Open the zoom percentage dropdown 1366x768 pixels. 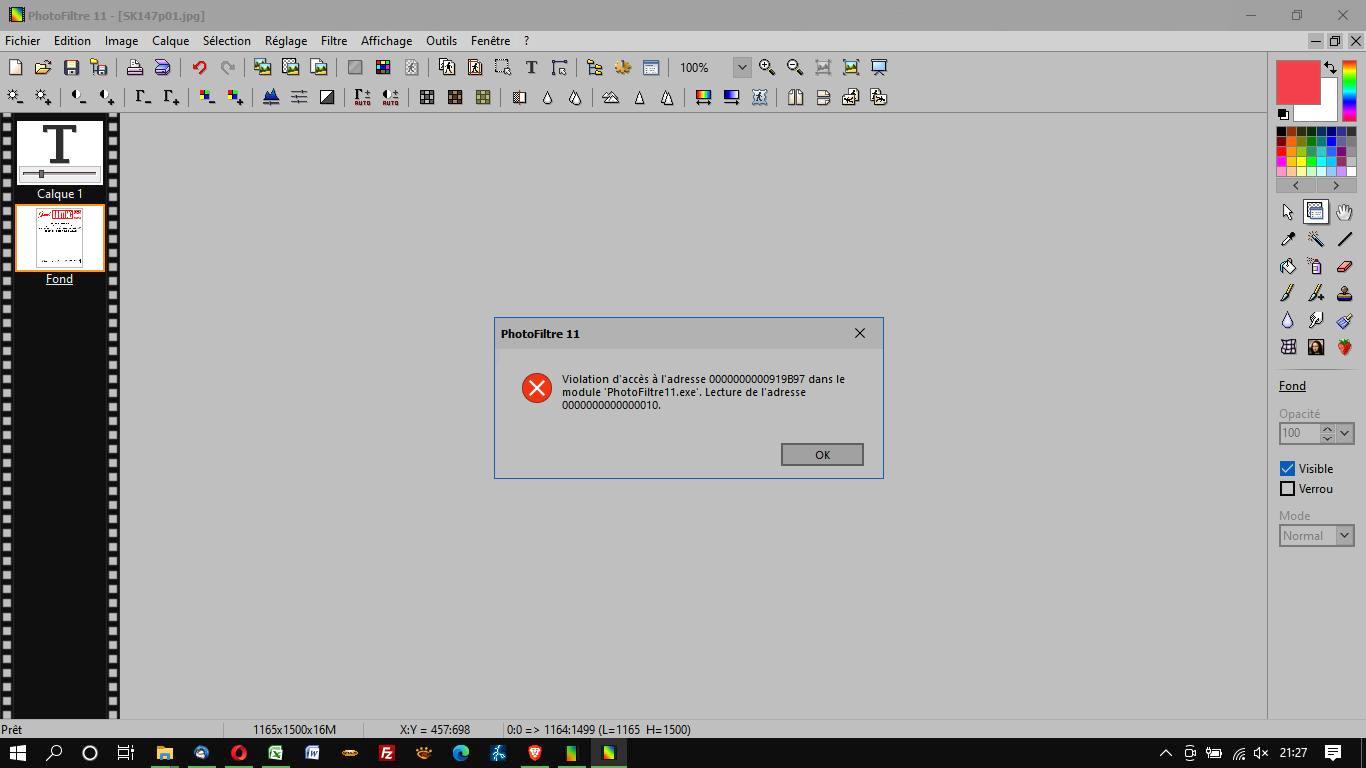point(742,67)
